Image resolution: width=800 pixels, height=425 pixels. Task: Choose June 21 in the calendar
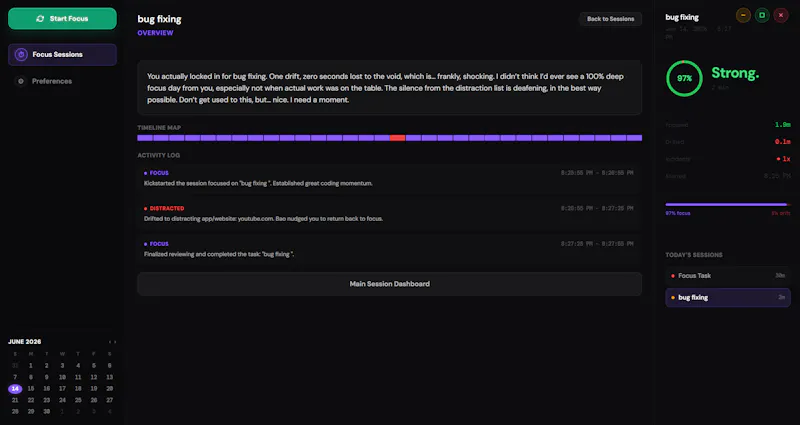pos(15,400)
